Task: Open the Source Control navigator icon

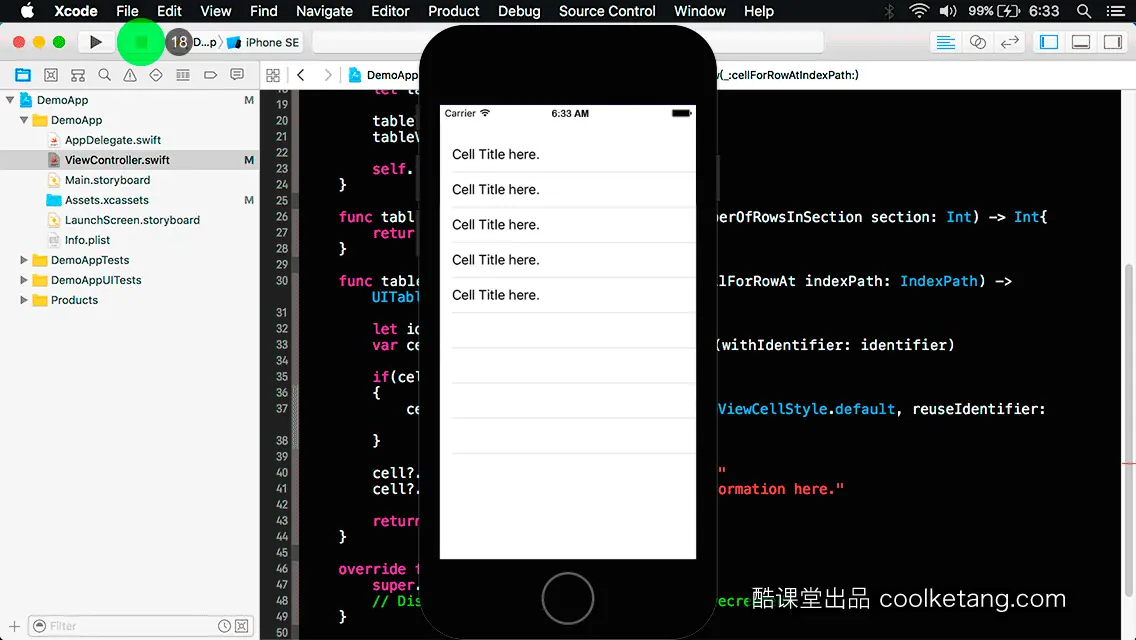Action: 51,75
